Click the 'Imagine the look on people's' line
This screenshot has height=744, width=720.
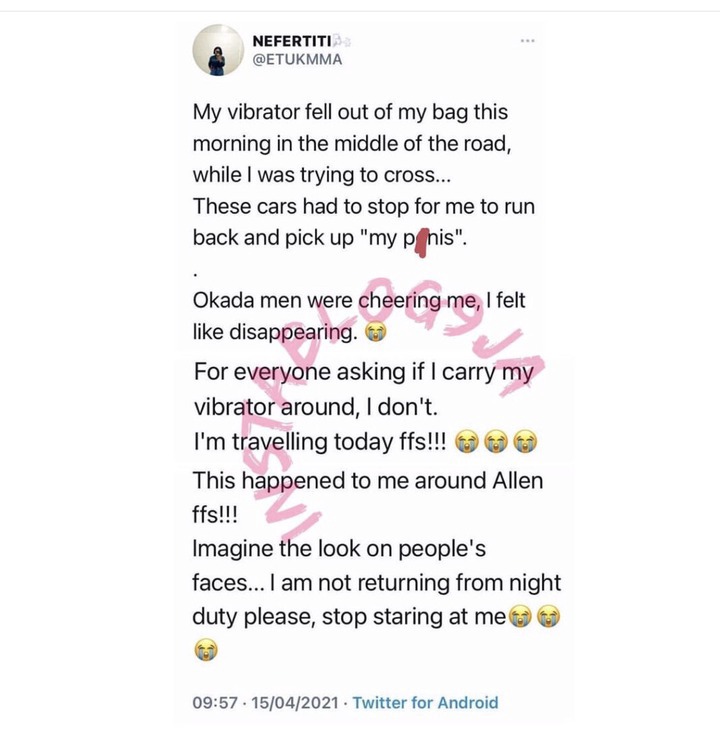pos(339,549)
